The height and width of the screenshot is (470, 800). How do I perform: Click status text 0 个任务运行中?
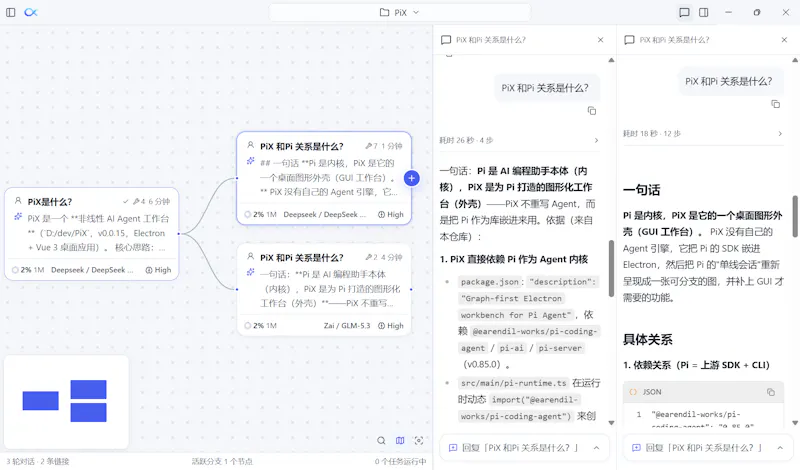click(x=400, y=461)
